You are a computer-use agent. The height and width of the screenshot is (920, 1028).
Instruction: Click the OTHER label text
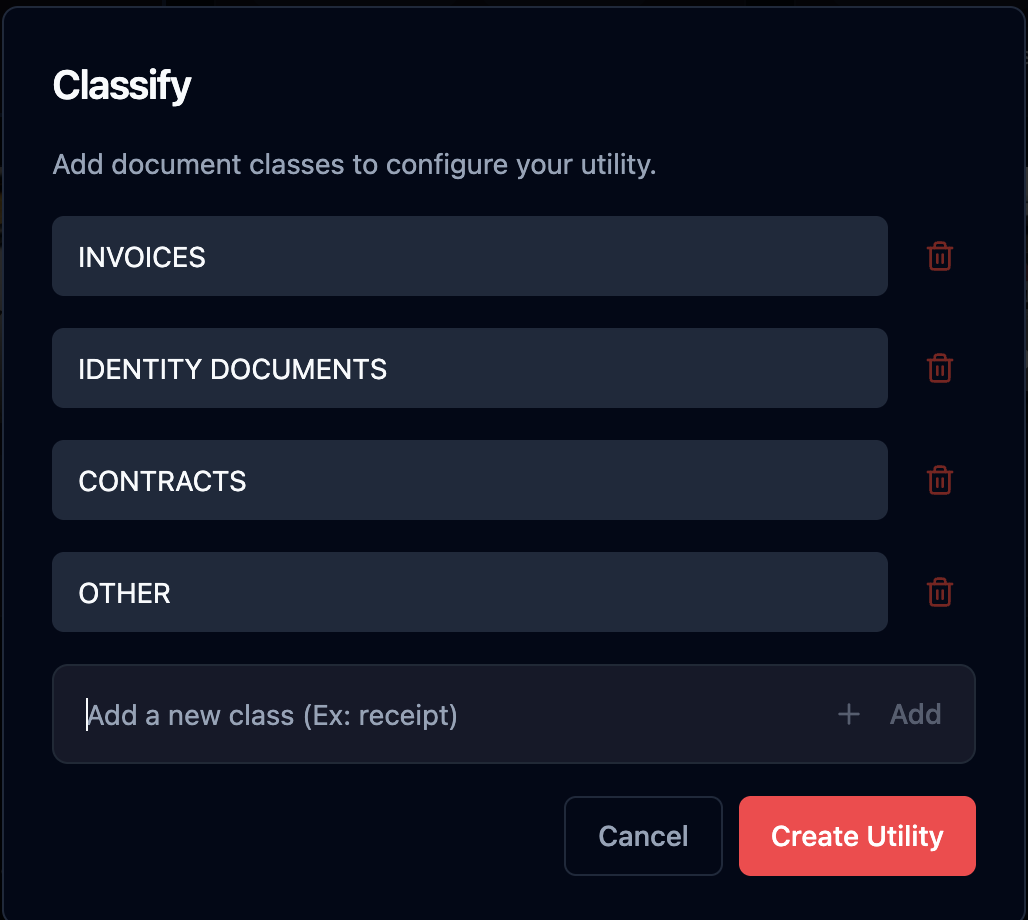[x=124, y=594]
